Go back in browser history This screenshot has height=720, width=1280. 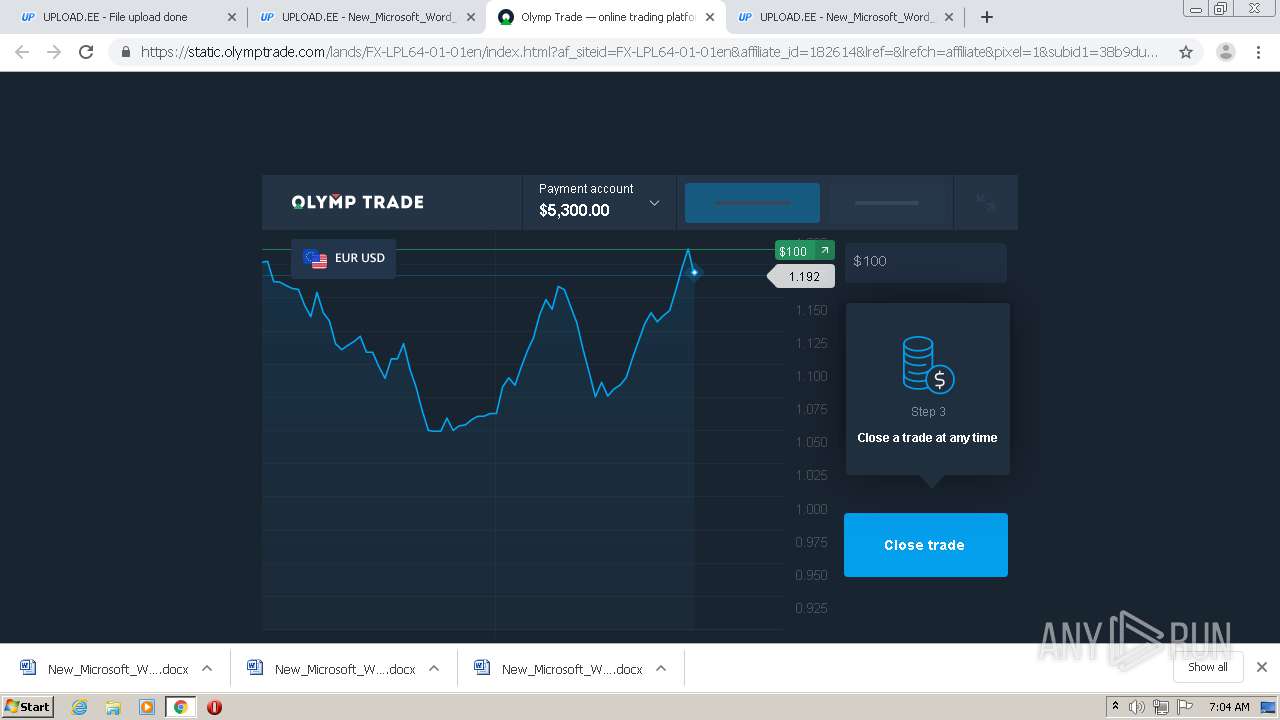(x=22, y=52)
